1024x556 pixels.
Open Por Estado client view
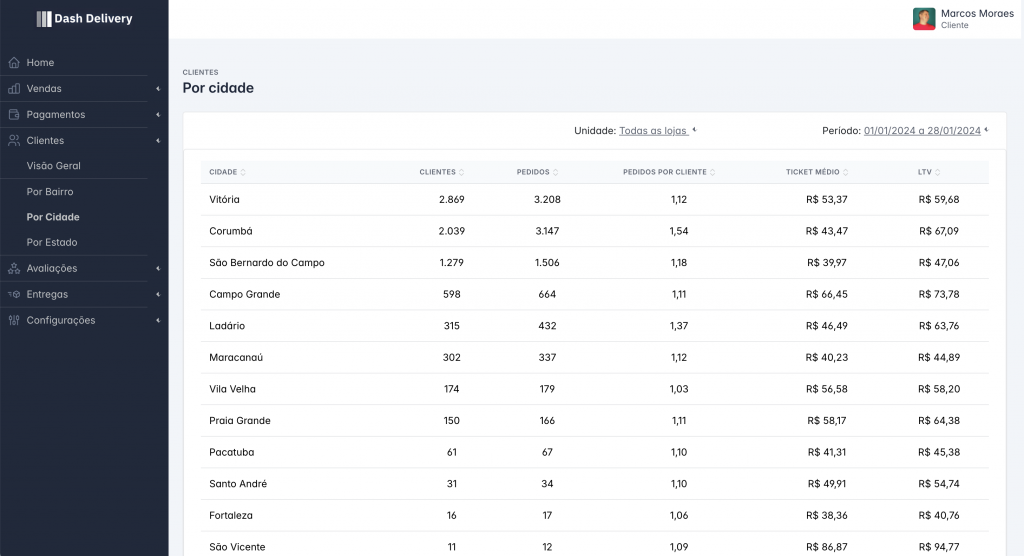(x=52, y=243)
